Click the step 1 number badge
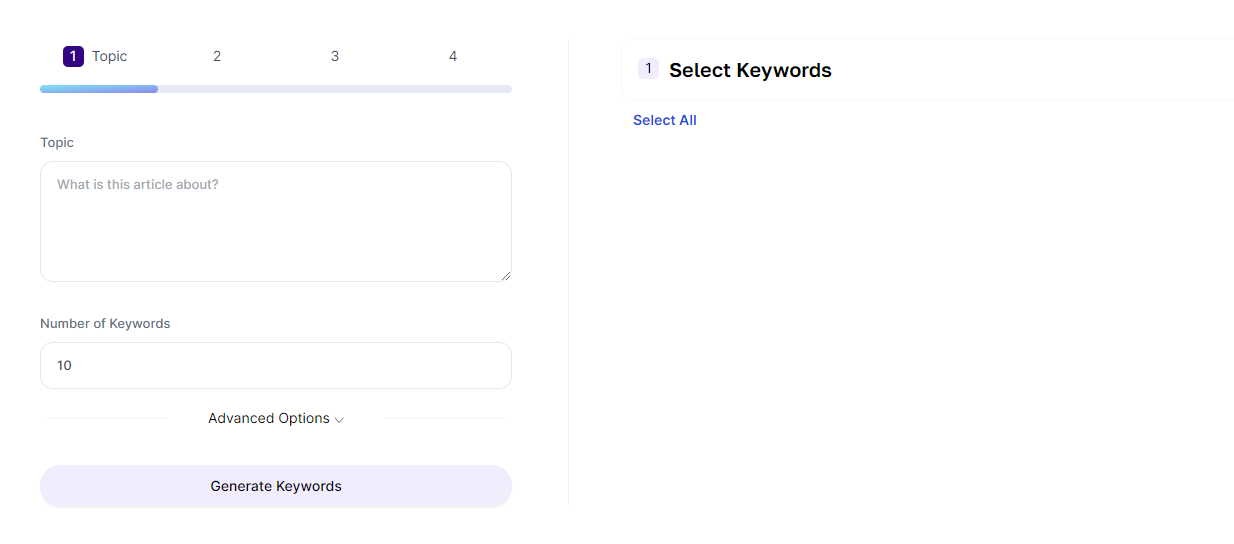 coord(73,56)
